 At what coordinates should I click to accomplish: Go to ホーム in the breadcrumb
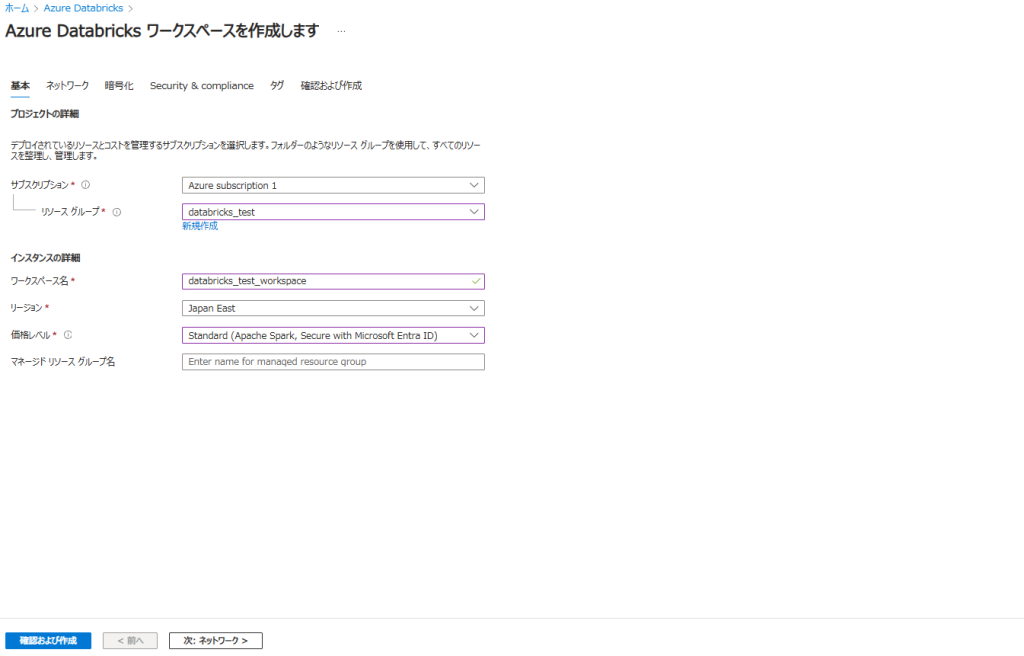click(x=17, y=8)
